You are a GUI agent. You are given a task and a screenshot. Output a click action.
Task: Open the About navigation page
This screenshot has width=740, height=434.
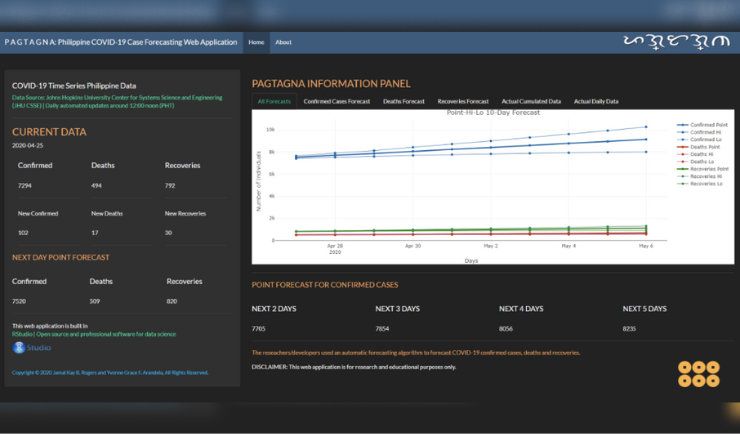click(283, 42)
